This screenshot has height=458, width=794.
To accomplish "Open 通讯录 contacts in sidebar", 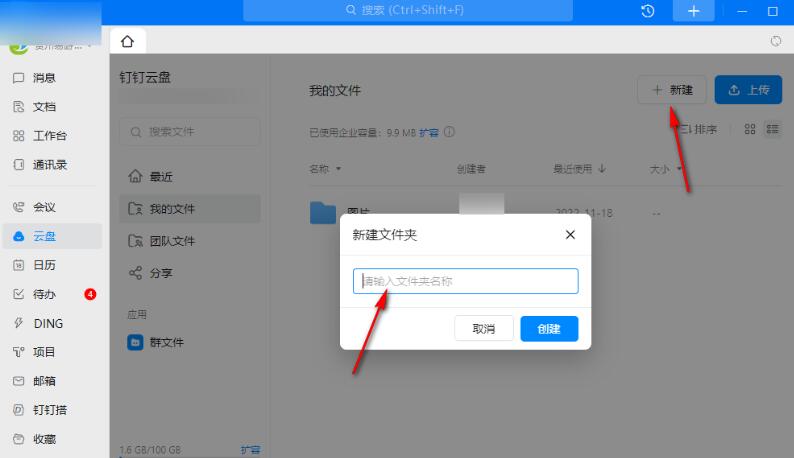I will pyautogui.click(x=49, y=165).
